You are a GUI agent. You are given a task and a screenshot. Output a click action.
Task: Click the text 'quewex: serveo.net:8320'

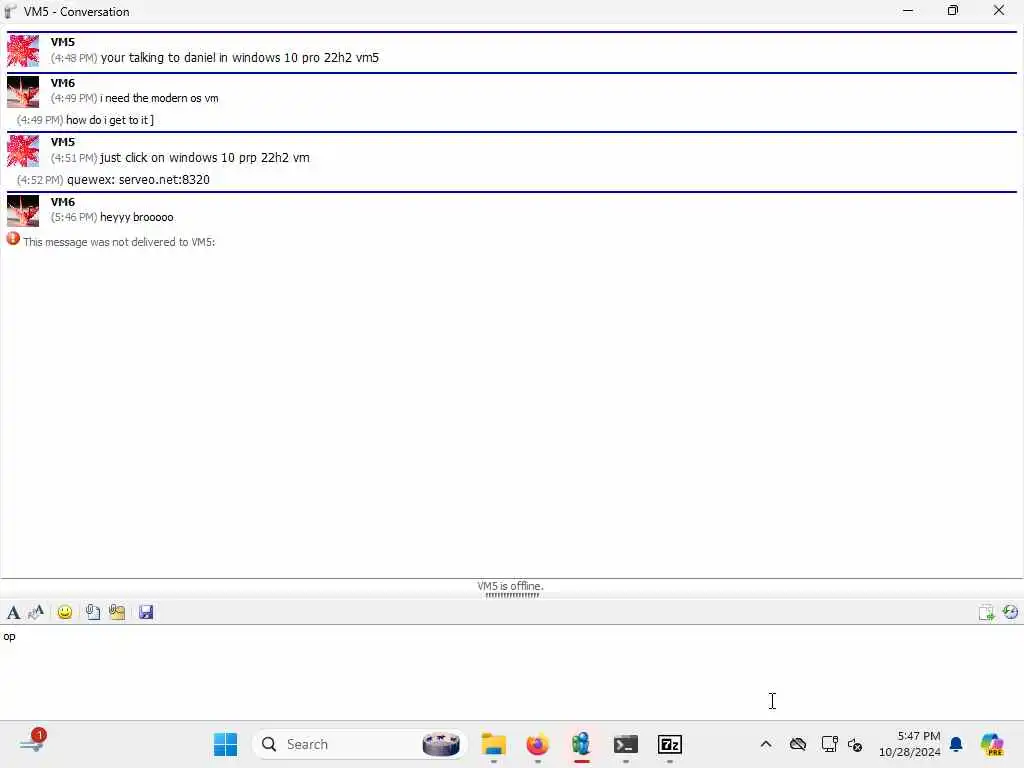click(x=138, y=180)
